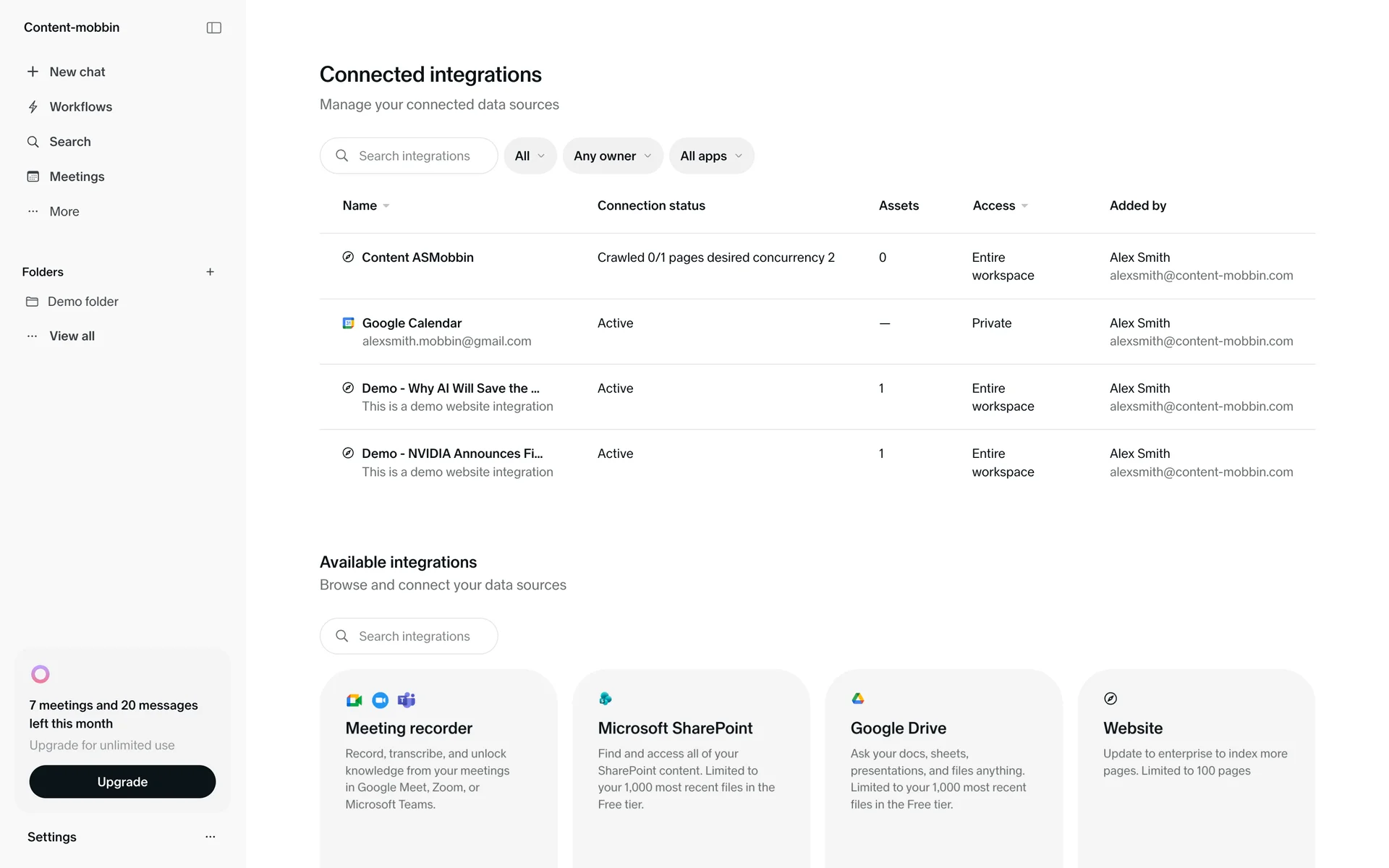Click the Website card compass icon

(x=1110, y=699)
